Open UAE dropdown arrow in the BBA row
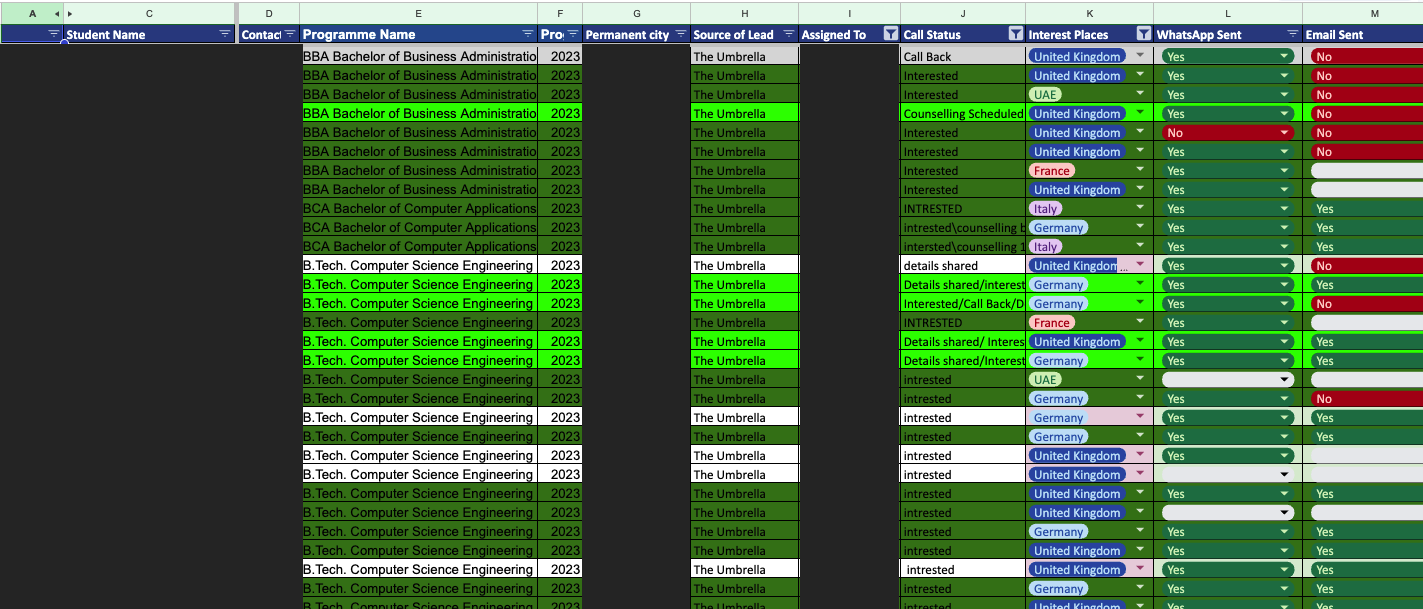The width and height of the screenshot is (1423, 609). 1140,94
